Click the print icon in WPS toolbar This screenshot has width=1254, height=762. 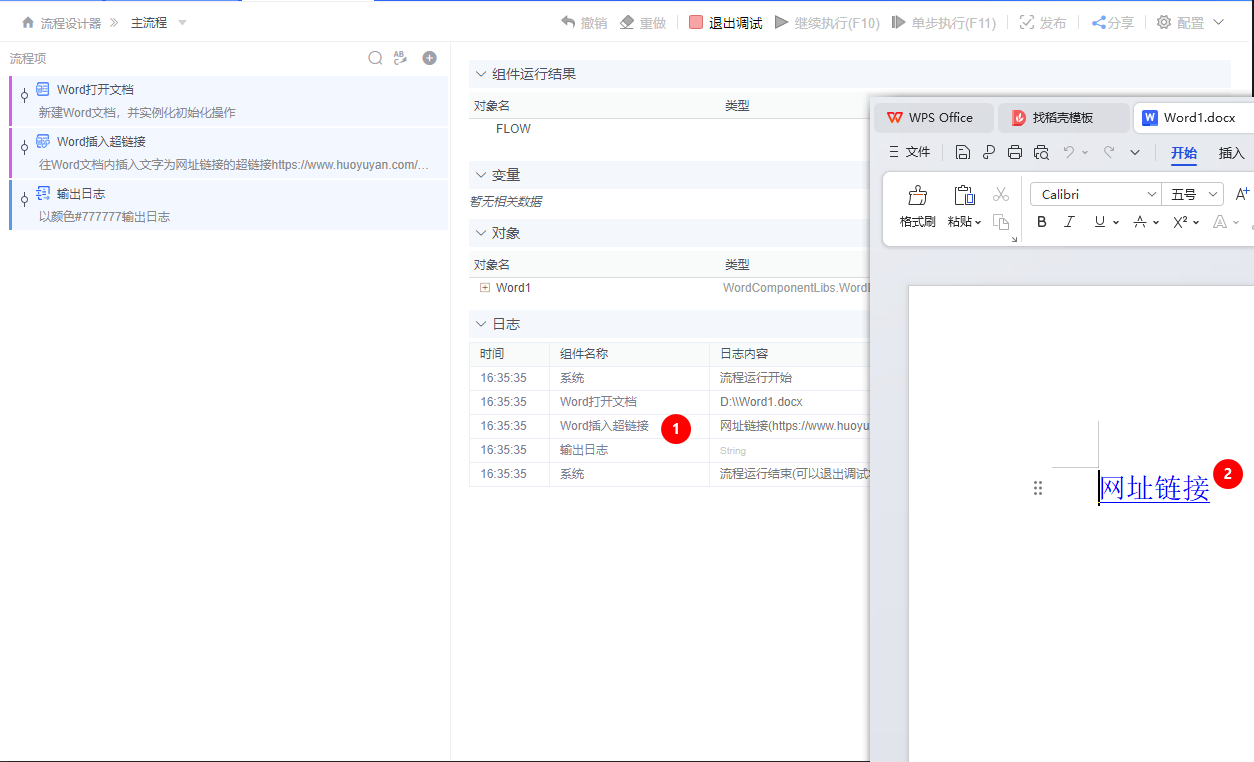tap(1014, 151)
